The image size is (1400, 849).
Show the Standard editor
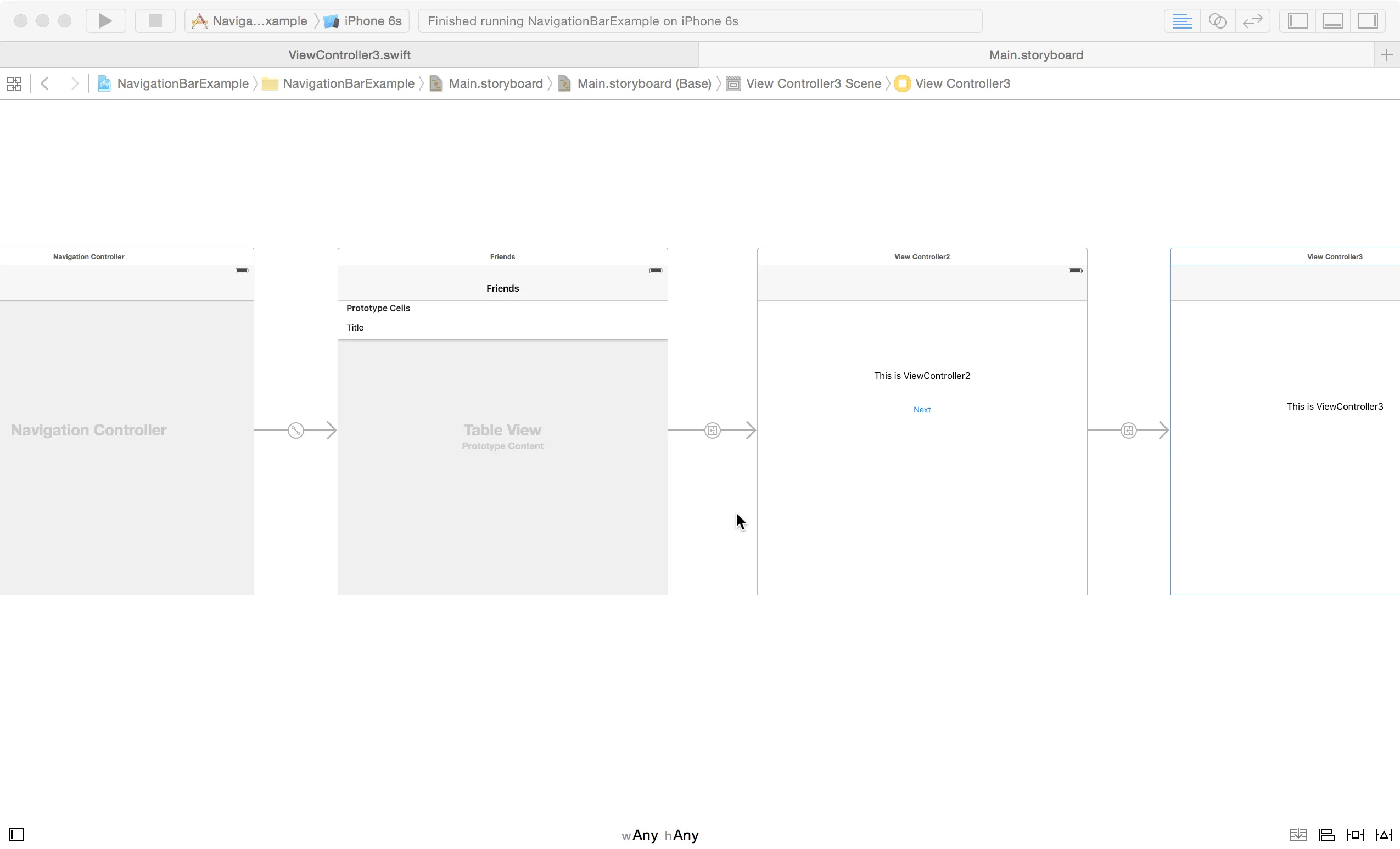click(x=1182, y=21)
